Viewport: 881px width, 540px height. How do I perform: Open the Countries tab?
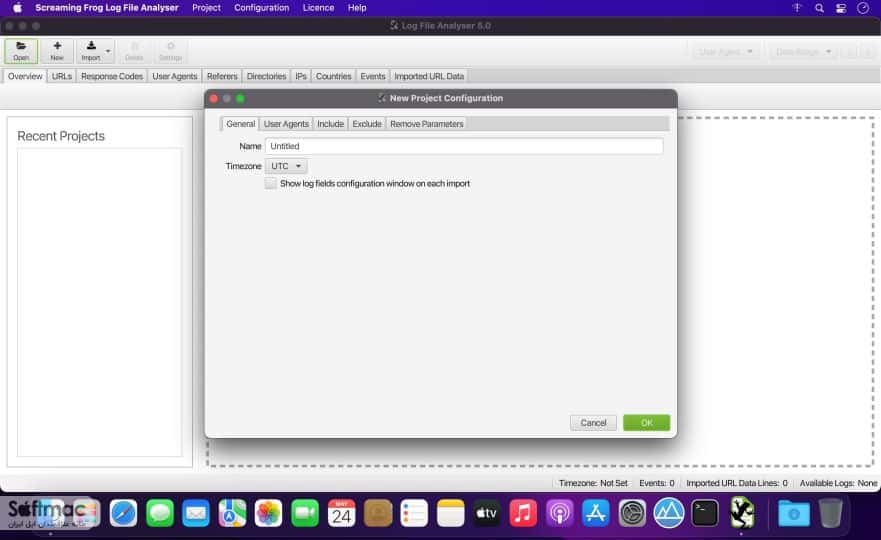pos(333,76)
